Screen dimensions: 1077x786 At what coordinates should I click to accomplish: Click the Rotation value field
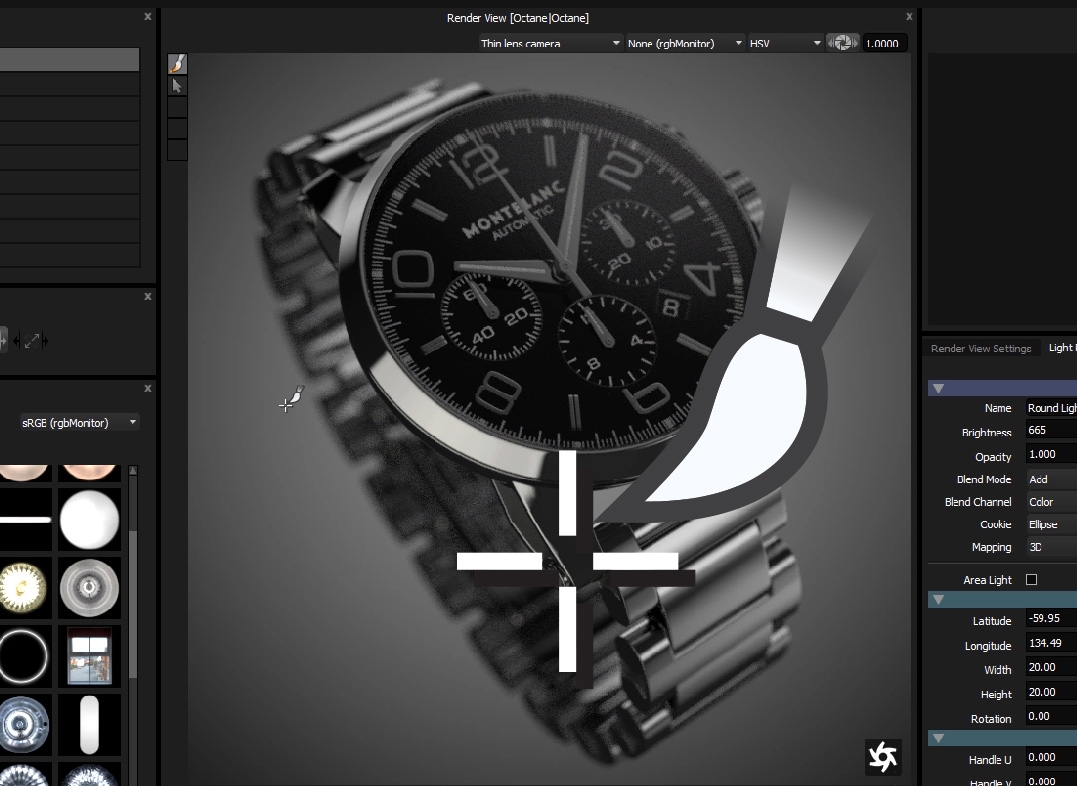click(1052, 716)
